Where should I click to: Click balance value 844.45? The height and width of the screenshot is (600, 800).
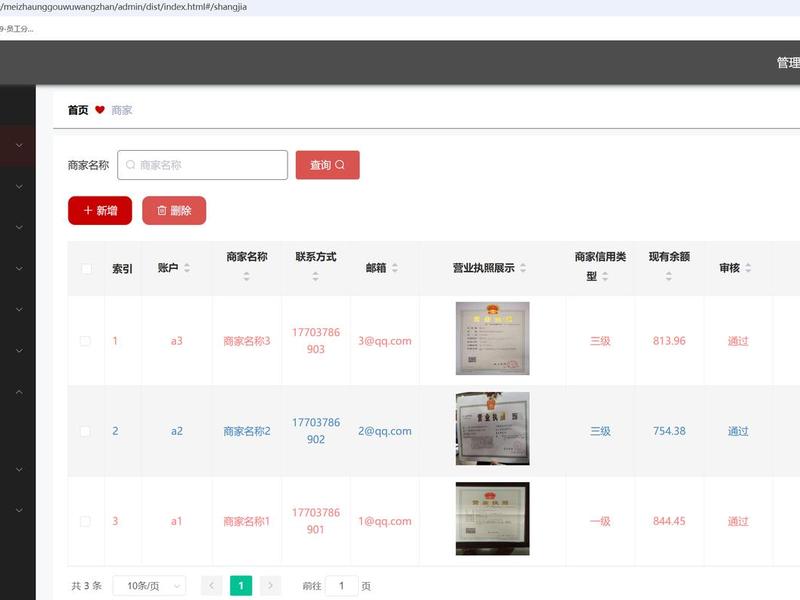(669, 521)
